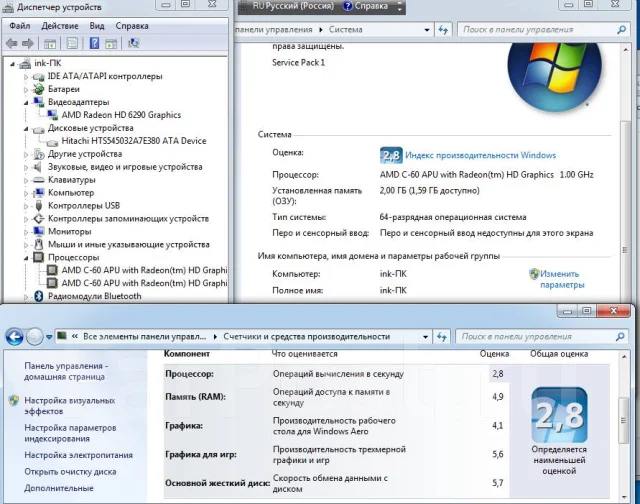Open Индекс производительности Windows link
The image size is (640, 504).
[480, 155]
